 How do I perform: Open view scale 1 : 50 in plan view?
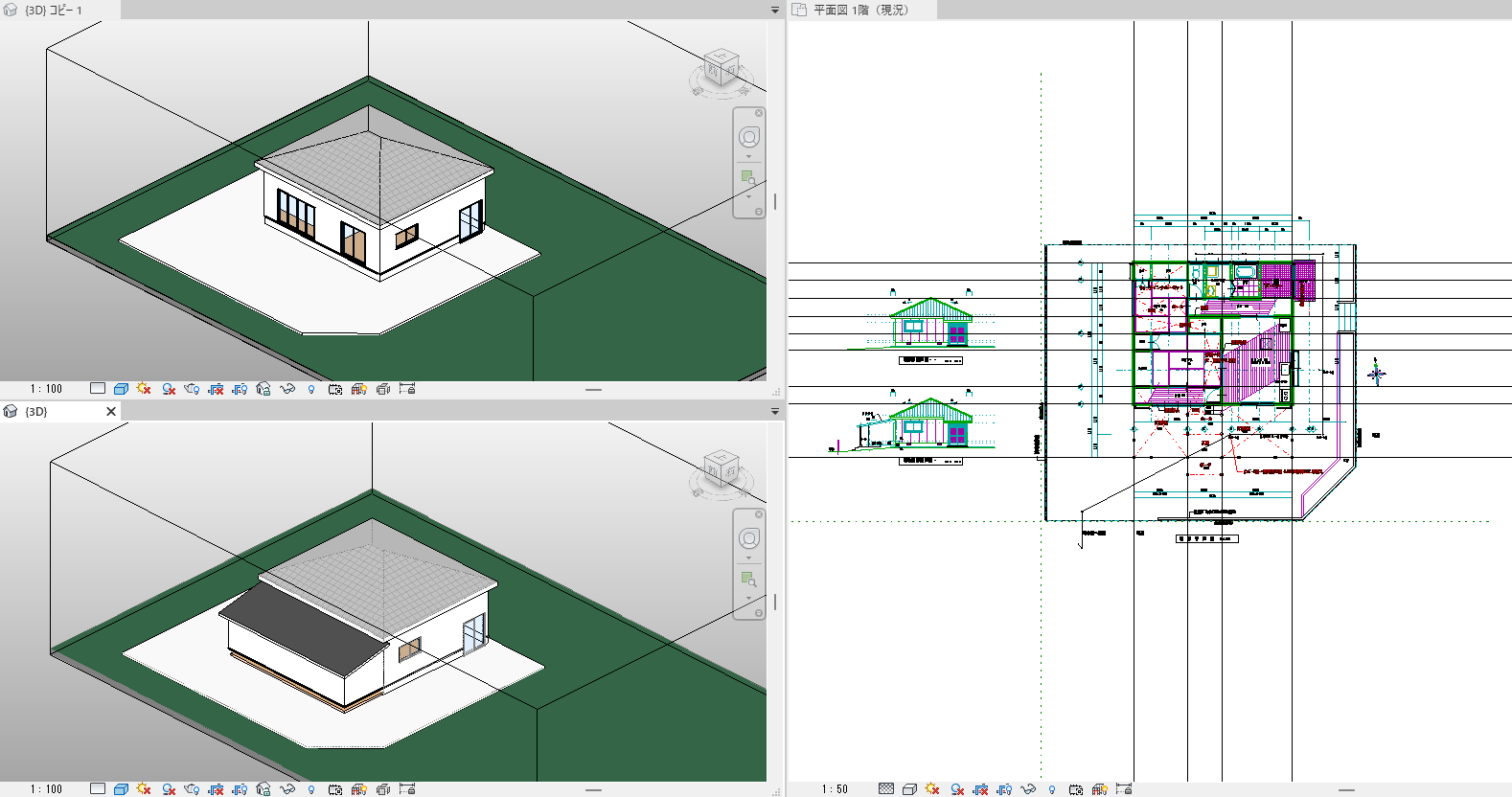pyautogui.click(x=835, y=789)
